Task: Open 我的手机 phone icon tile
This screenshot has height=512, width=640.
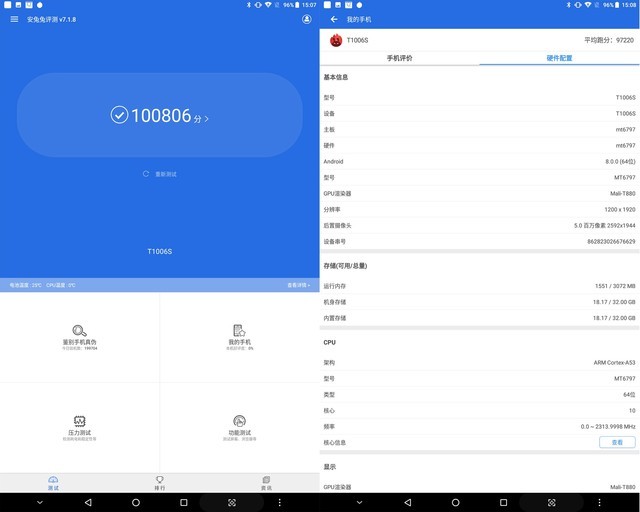Action: coord(239,331)
